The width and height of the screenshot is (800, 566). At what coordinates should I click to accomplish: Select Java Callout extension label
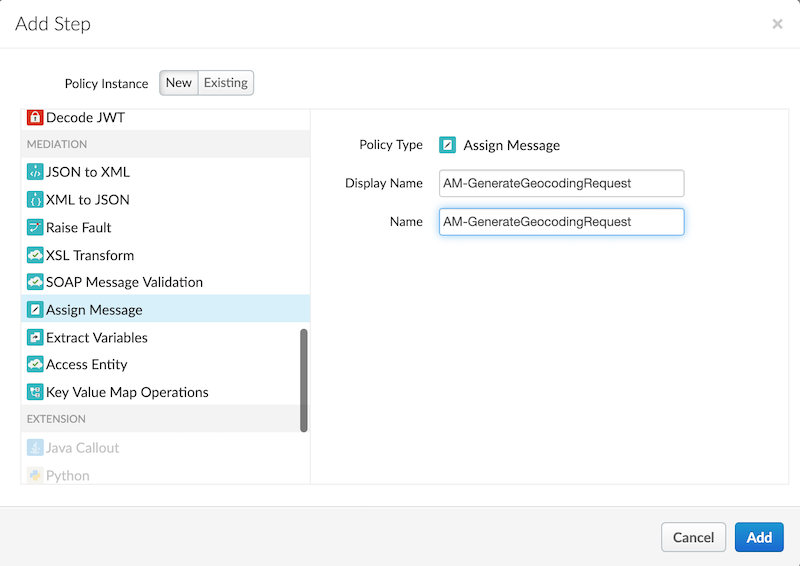click(x=83, y=448)
